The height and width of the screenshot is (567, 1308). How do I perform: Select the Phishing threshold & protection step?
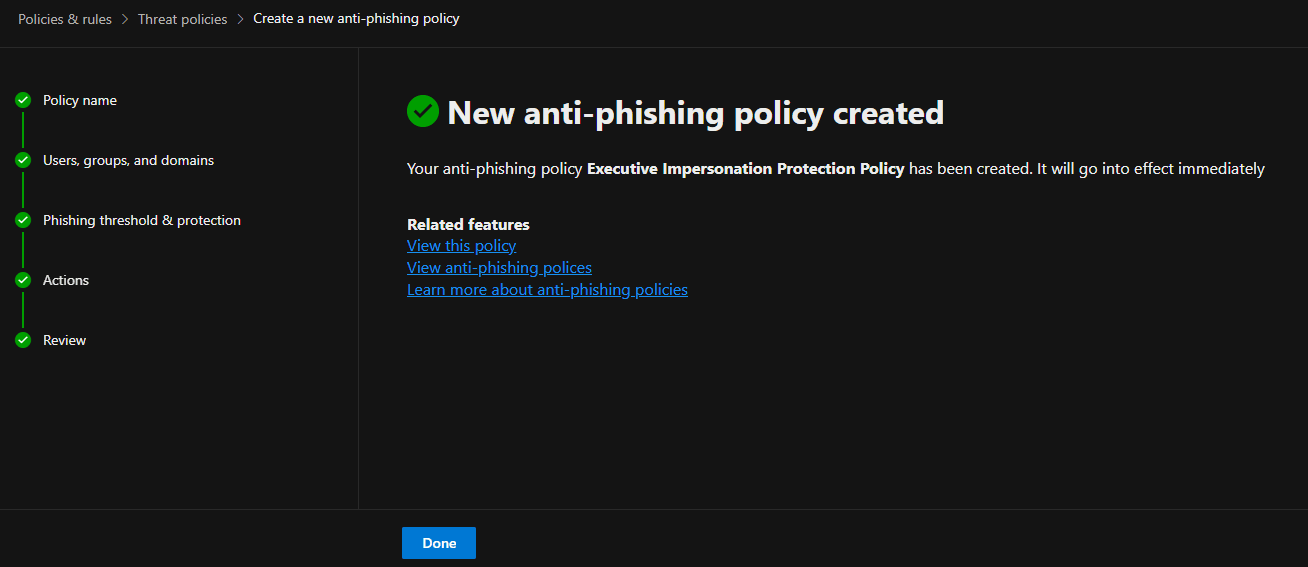[x=142, y=220]
